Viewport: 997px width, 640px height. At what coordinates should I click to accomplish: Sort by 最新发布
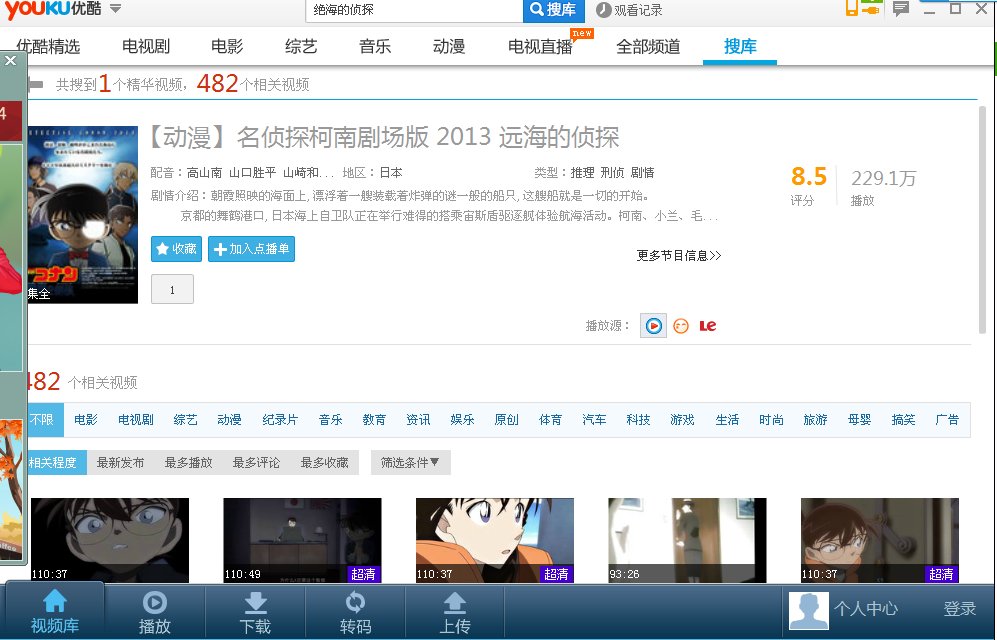tap(120, 463)
